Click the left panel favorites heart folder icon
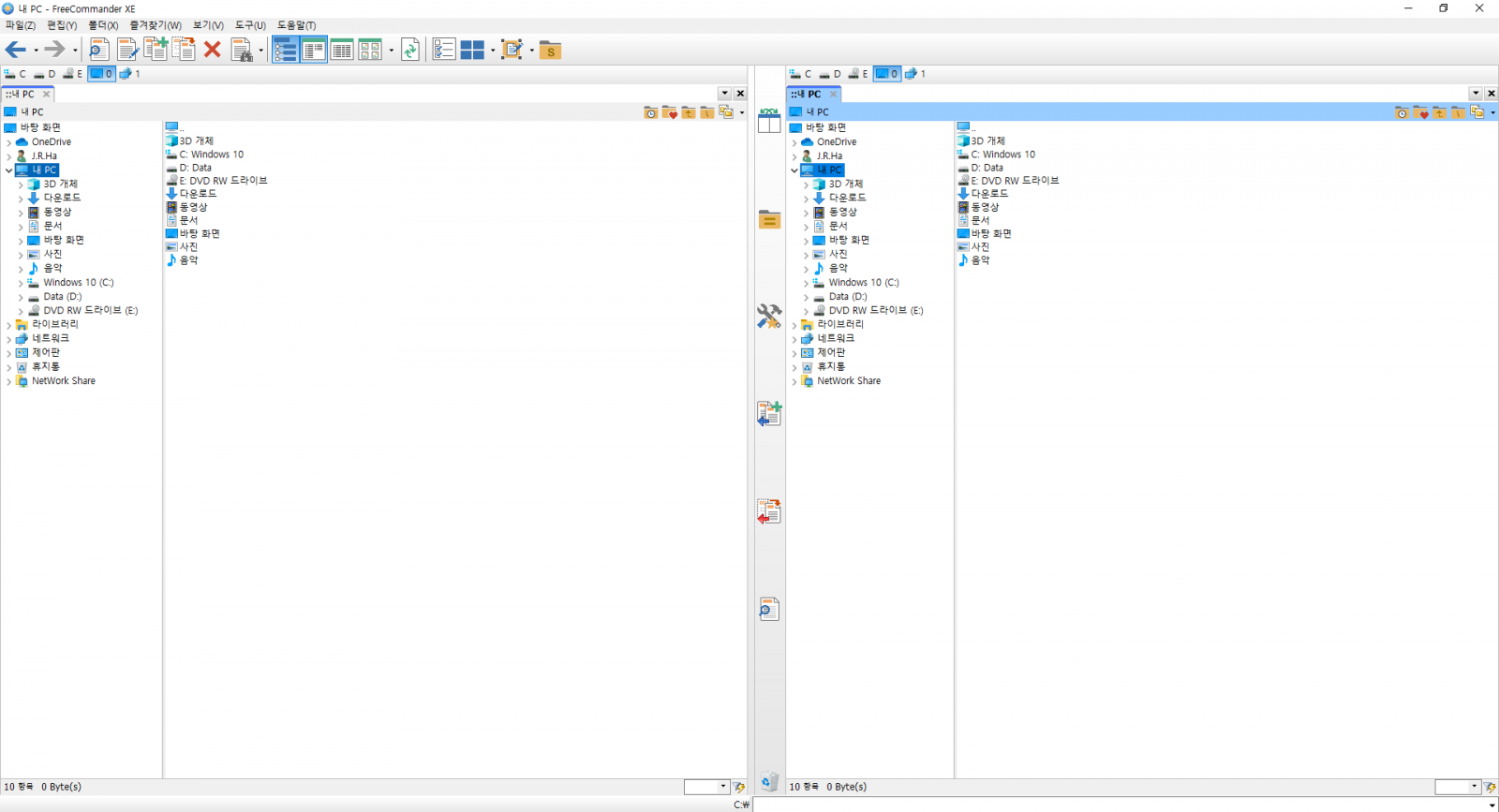Screen dimensions: 1499x812 pyautogui.click(x=670, y=112)
